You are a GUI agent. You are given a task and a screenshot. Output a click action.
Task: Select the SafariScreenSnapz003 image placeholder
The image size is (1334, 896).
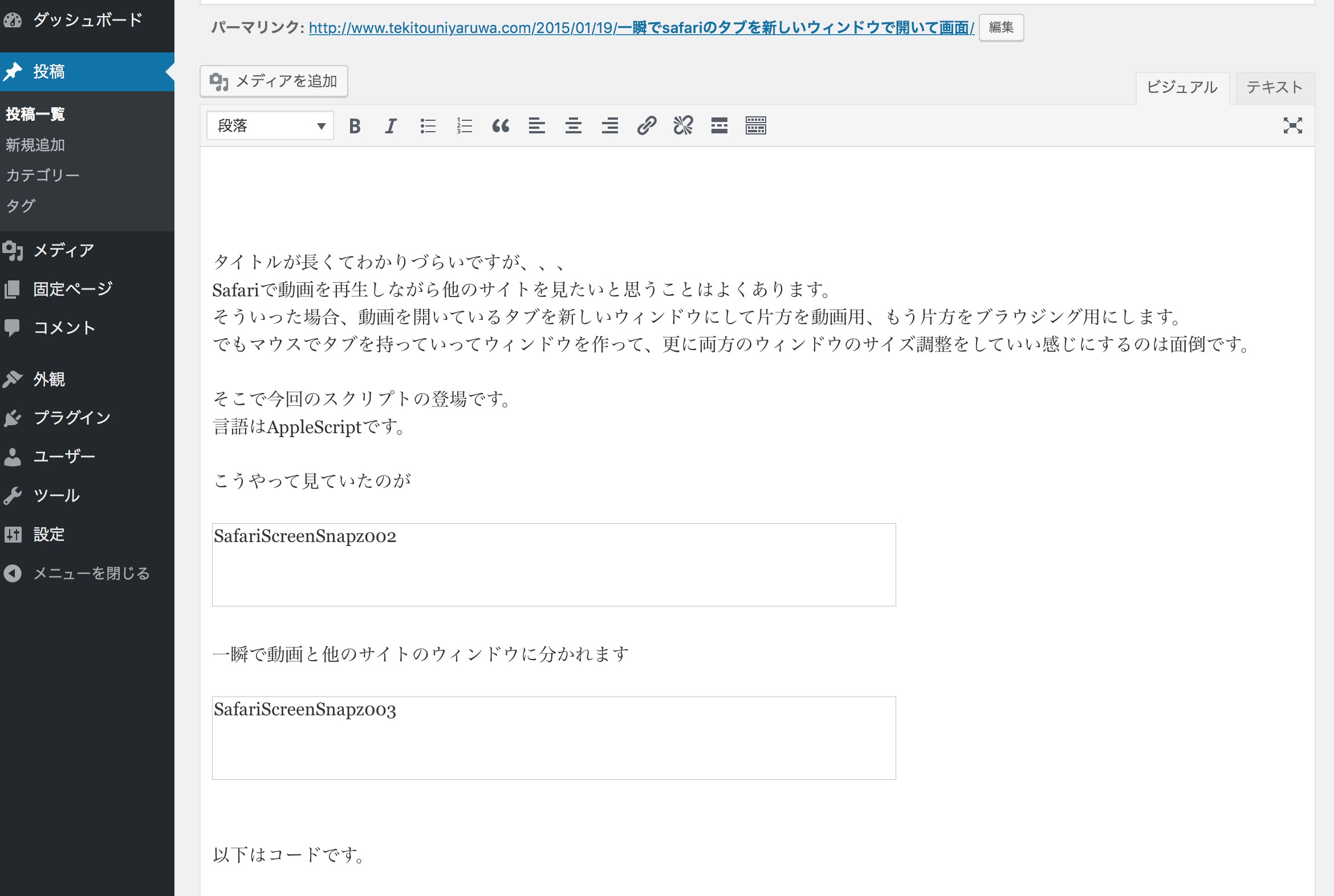[x=554, y=738]
